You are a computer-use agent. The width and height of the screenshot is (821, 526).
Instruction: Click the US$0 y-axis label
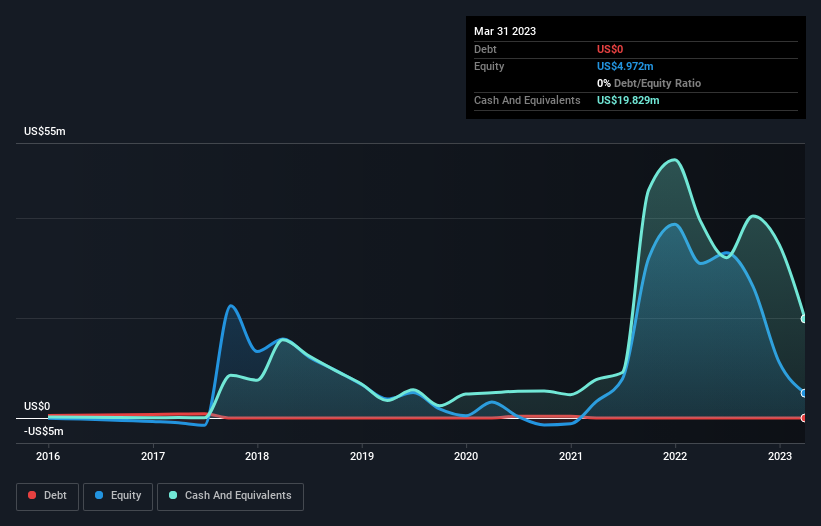coord(37,407)
